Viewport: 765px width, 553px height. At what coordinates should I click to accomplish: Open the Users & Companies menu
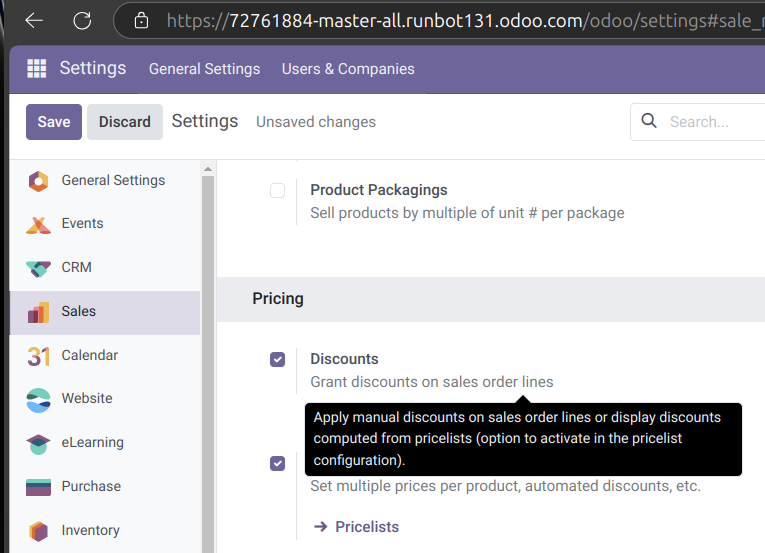tap(348, 69)
